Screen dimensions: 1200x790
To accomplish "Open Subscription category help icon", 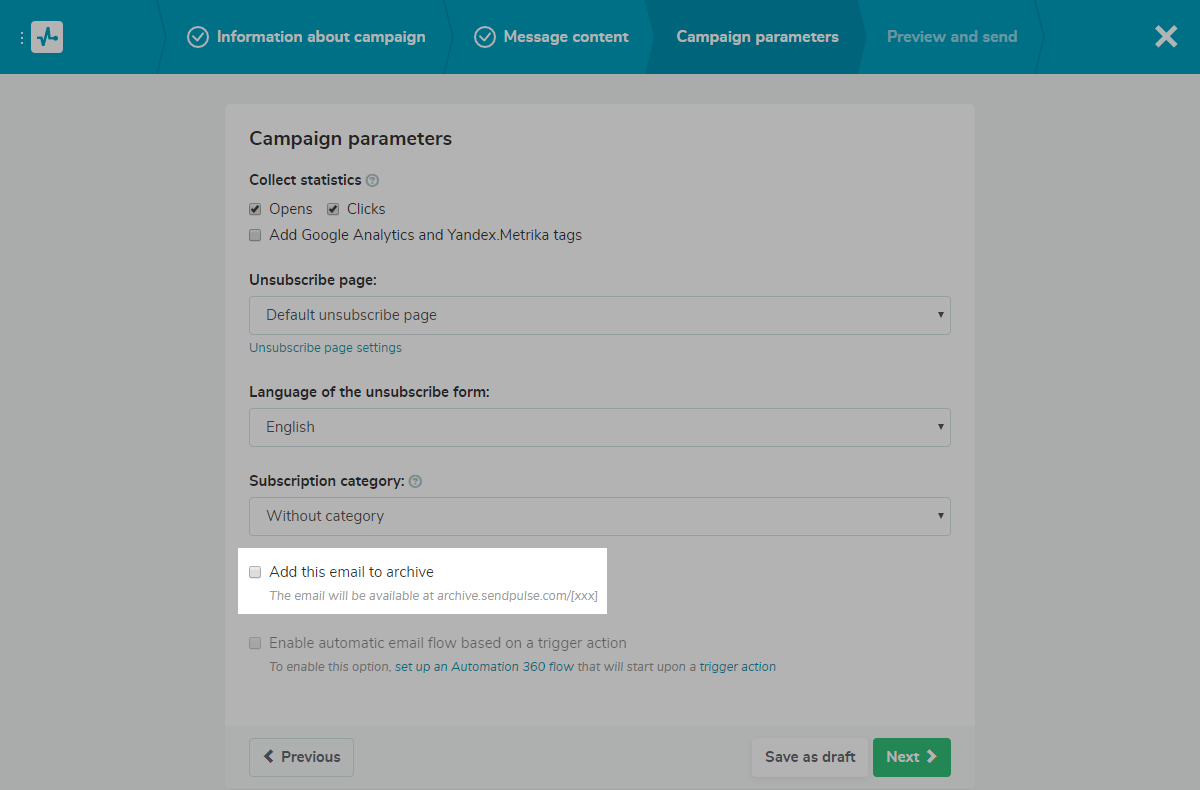I will click(x=415, y=481).
